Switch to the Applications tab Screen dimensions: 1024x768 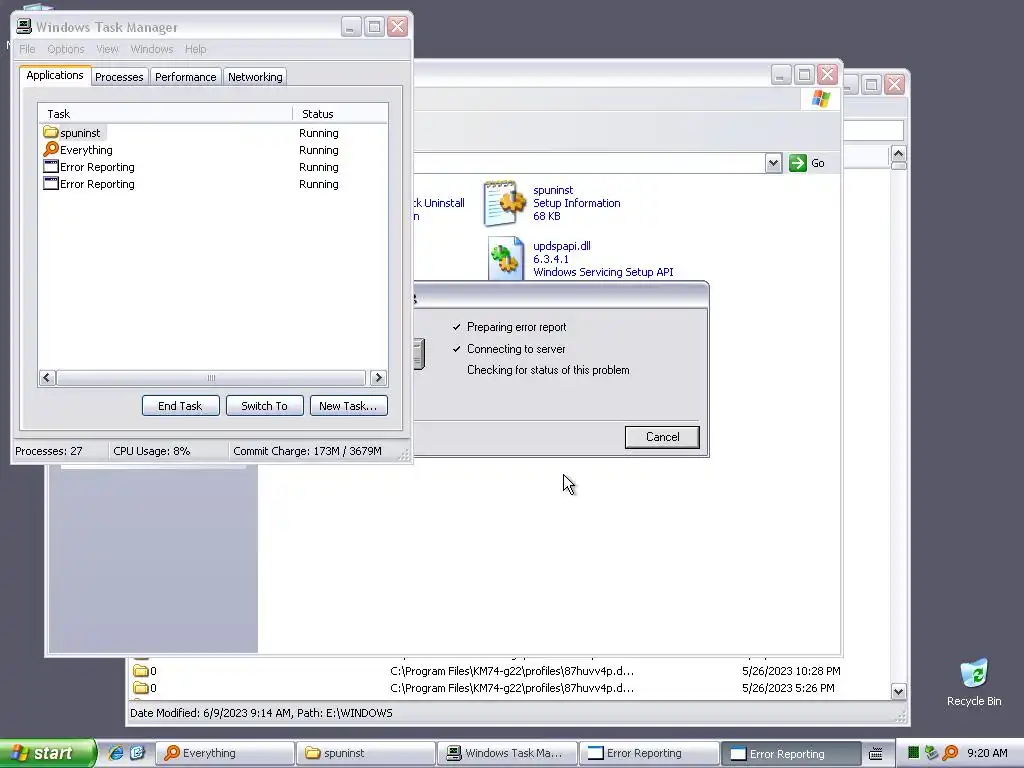click(55, 75)
